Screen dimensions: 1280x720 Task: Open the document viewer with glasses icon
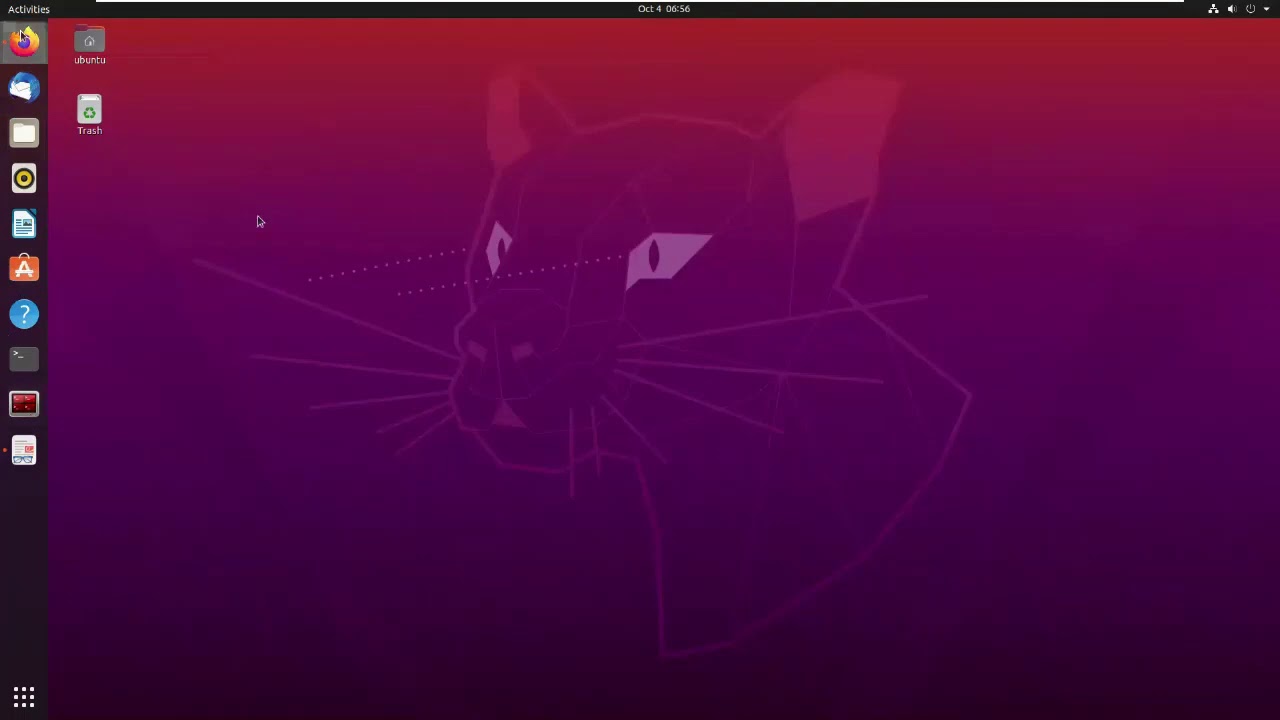[x=24, y=450]
